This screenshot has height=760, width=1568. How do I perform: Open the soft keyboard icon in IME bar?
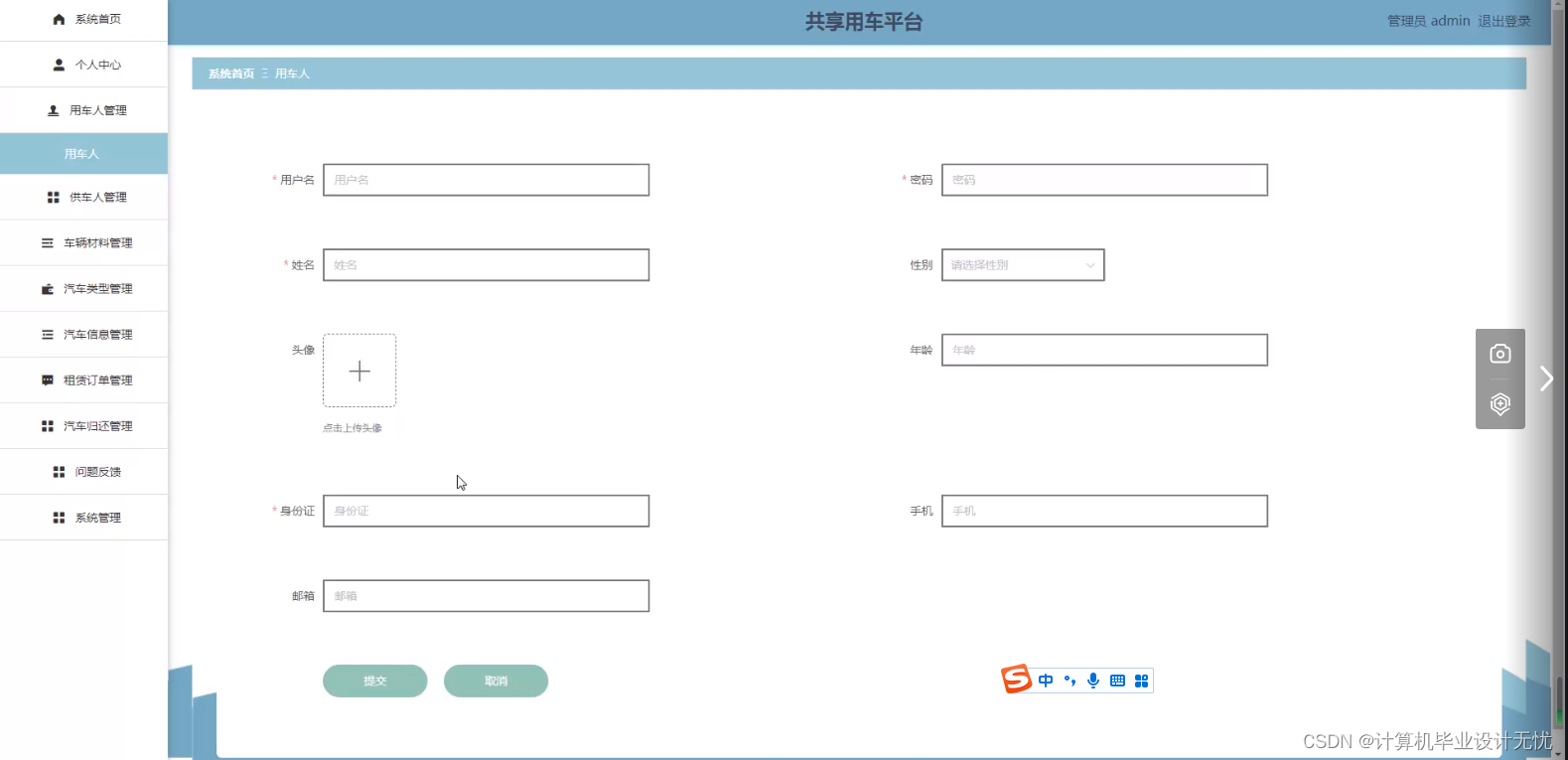pyautogui.click(x=1117, y=681)
